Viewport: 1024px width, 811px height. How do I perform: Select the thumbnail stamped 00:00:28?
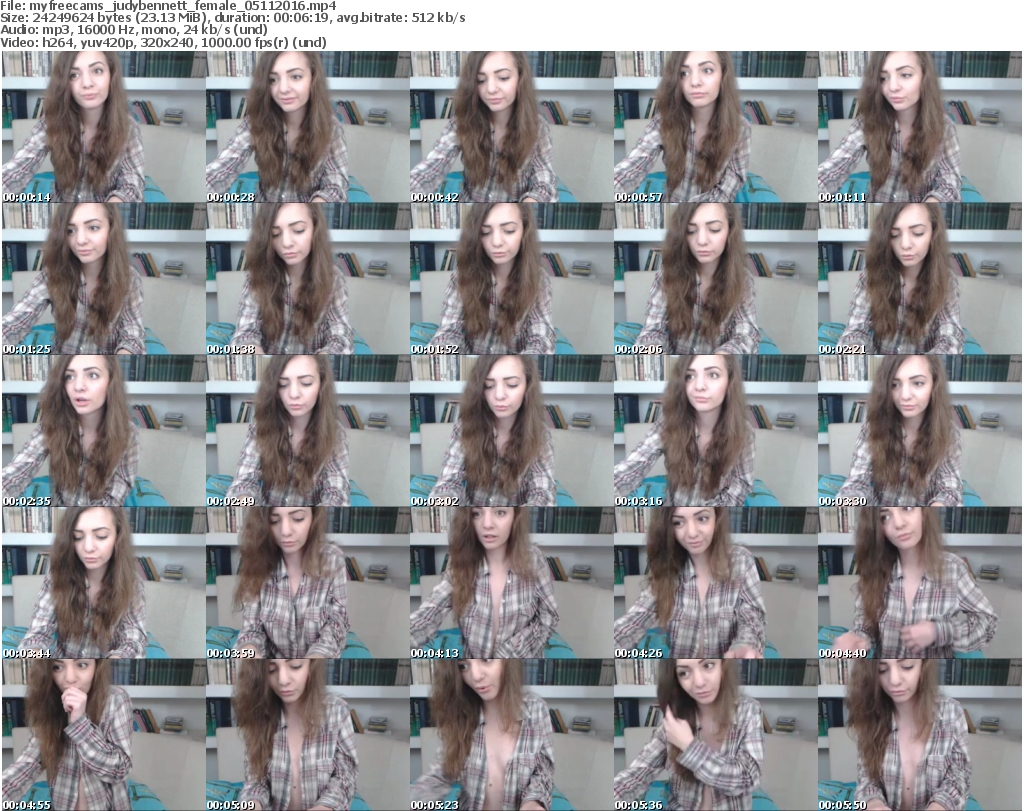point(308,127)
